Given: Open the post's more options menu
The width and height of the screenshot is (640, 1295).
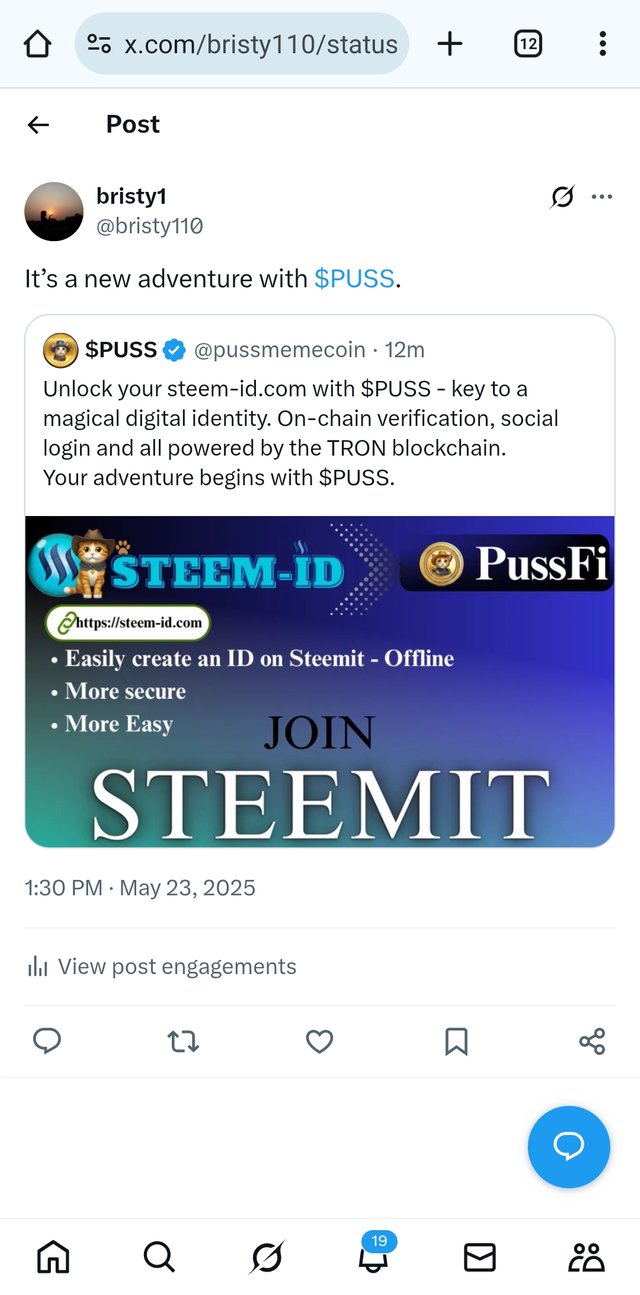Looking at the screenshot, I should pos(602,197).
